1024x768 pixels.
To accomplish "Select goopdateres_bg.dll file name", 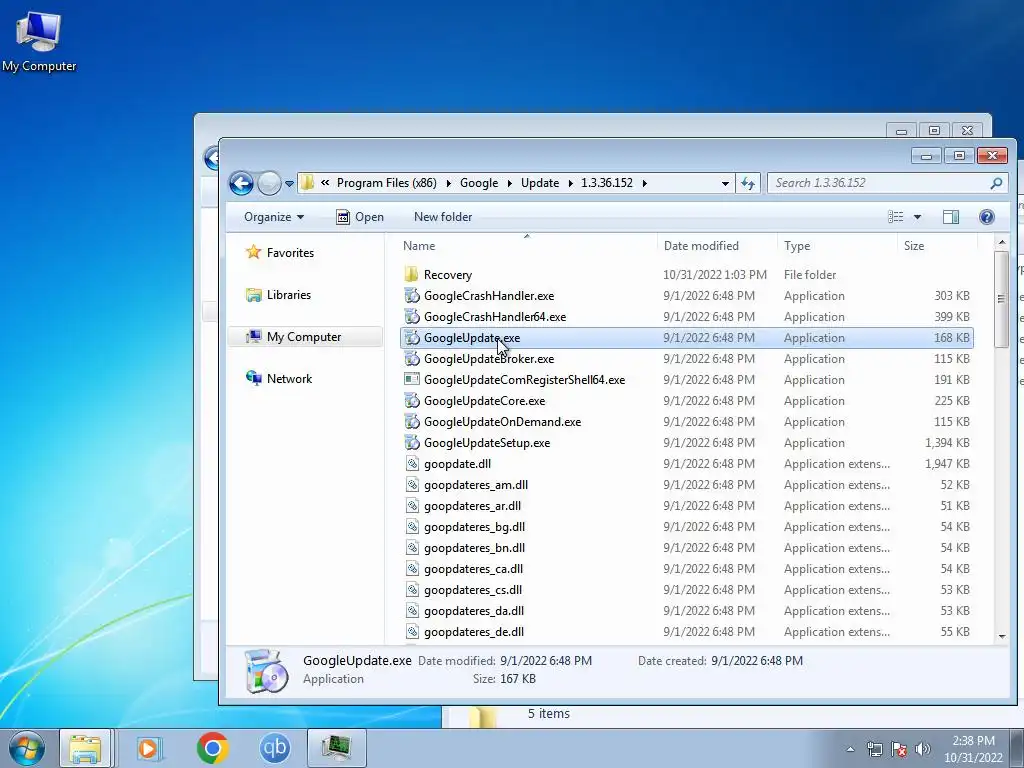I will pos(474,526).
